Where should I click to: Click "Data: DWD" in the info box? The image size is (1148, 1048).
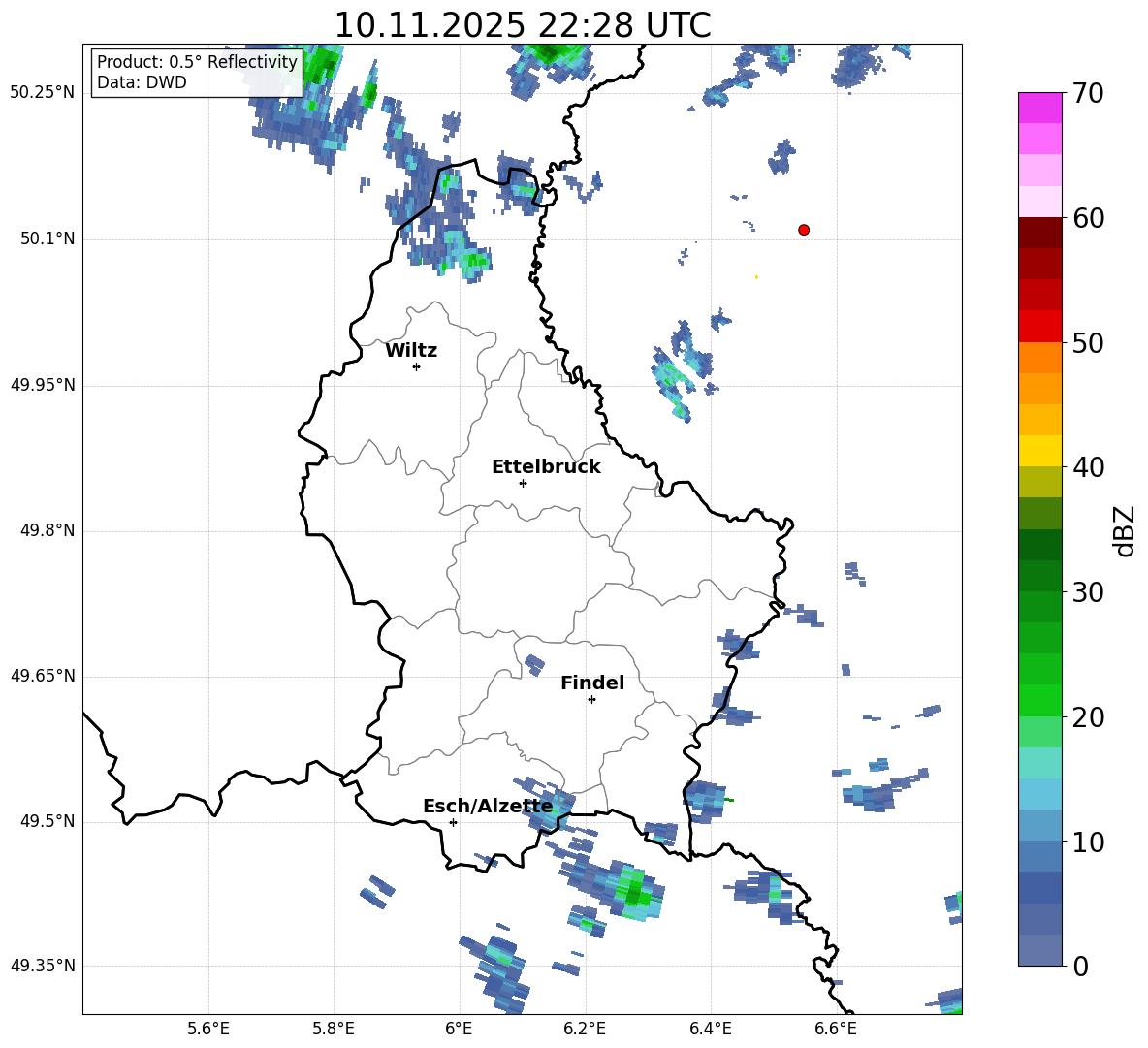[x=142, y=82]
